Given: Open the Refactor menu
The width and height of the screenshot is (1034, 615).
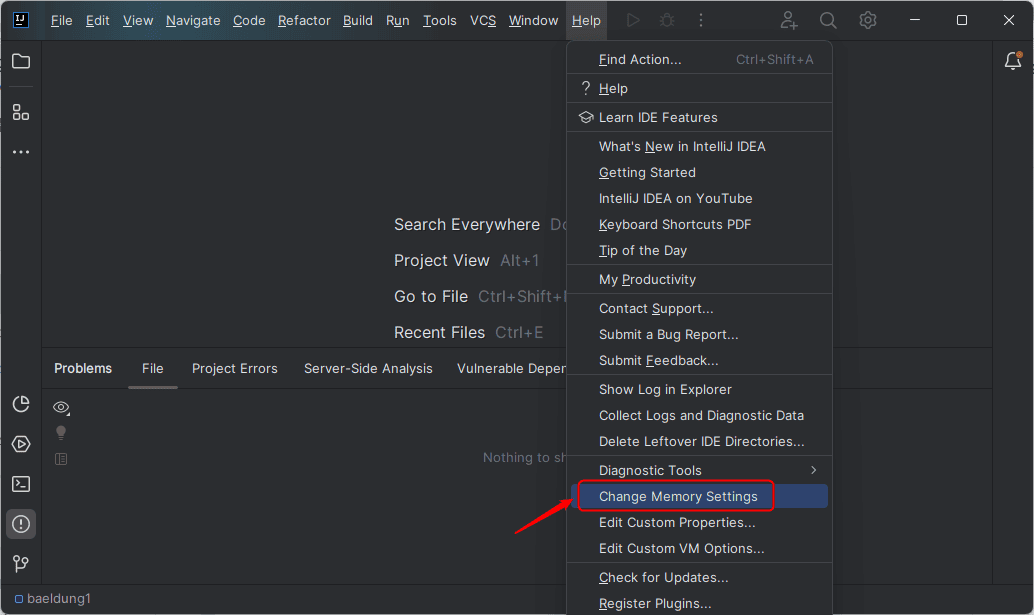Looking at the screenshot, I should (x=304, y=20).
